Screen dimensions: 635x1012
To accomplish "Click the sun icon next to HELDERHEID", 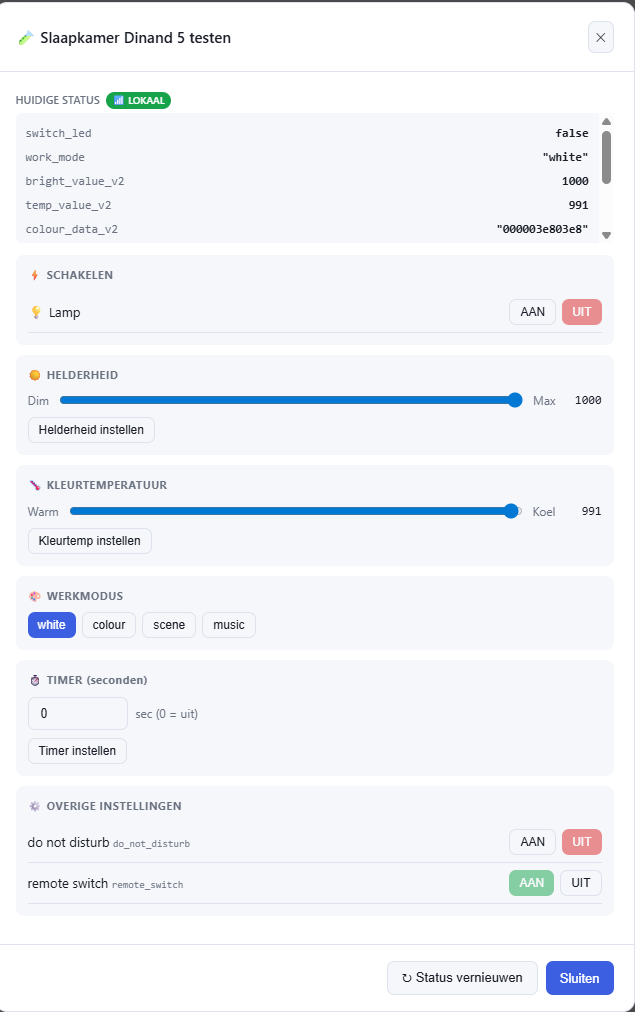I will tap(35, 375).
